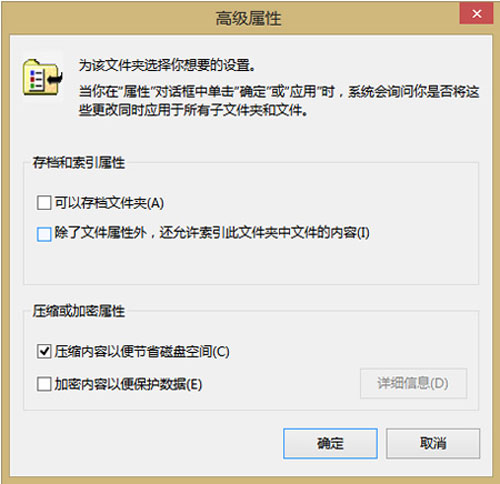
Task: Click the 可以存档文件夹(A) label text
Action: pos(109,203)
